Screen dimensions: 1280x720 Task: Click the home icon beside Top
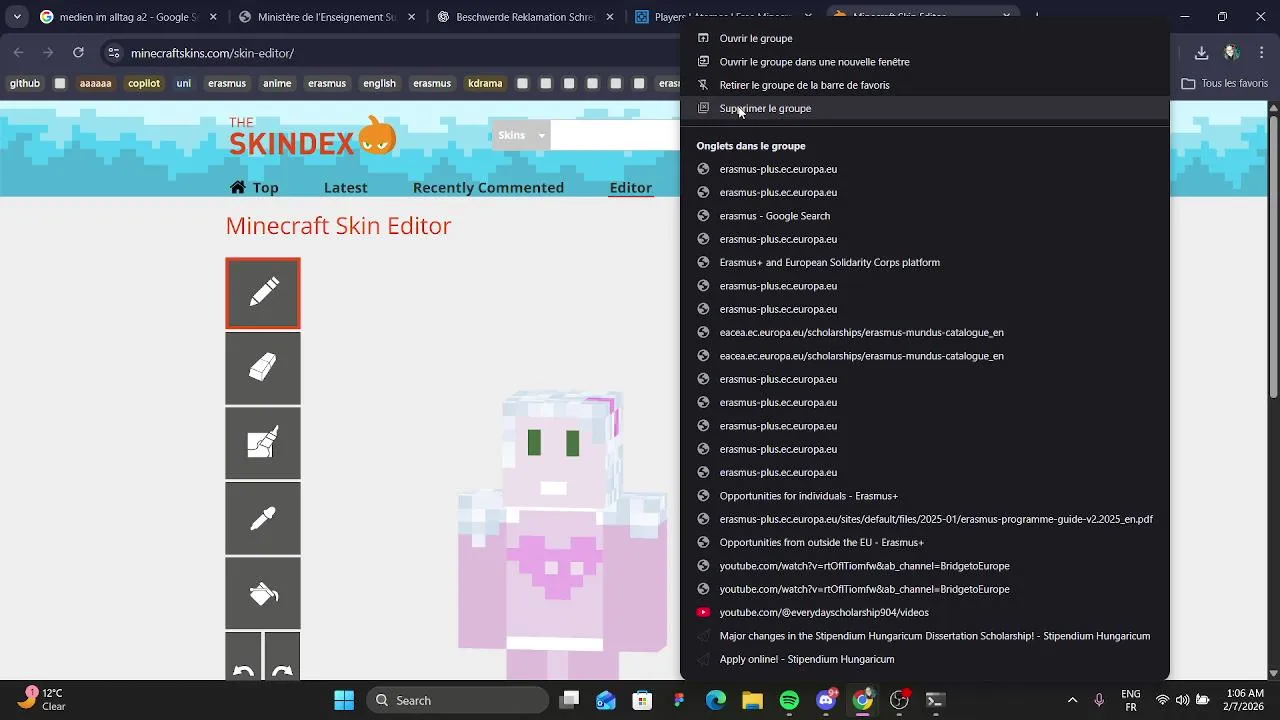pyautogui.click(x=238, y=187)
